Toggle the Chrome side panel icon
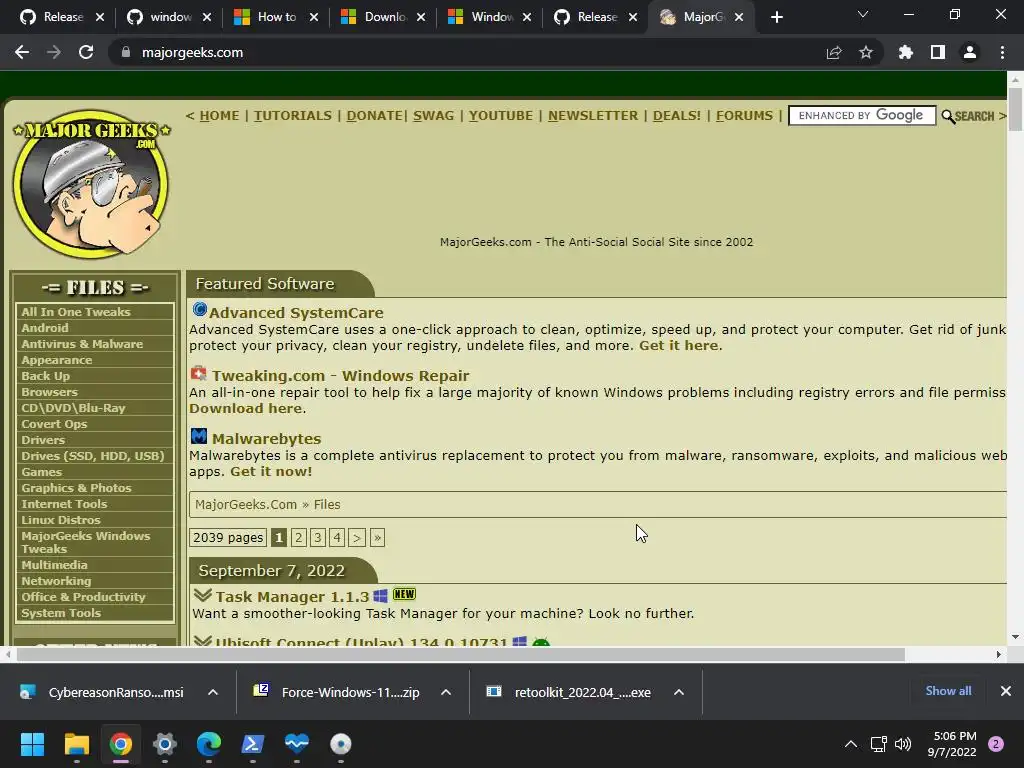 tap(938, 52)
